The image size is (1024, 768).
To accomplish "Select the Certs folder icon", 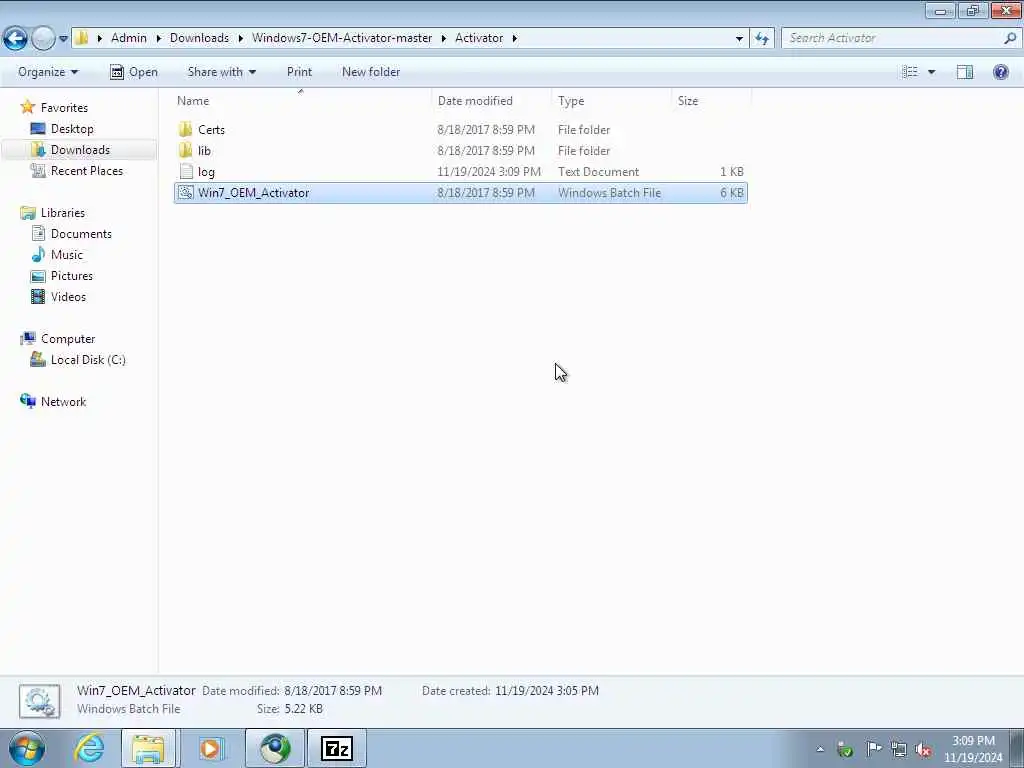I will coord(185,129).
